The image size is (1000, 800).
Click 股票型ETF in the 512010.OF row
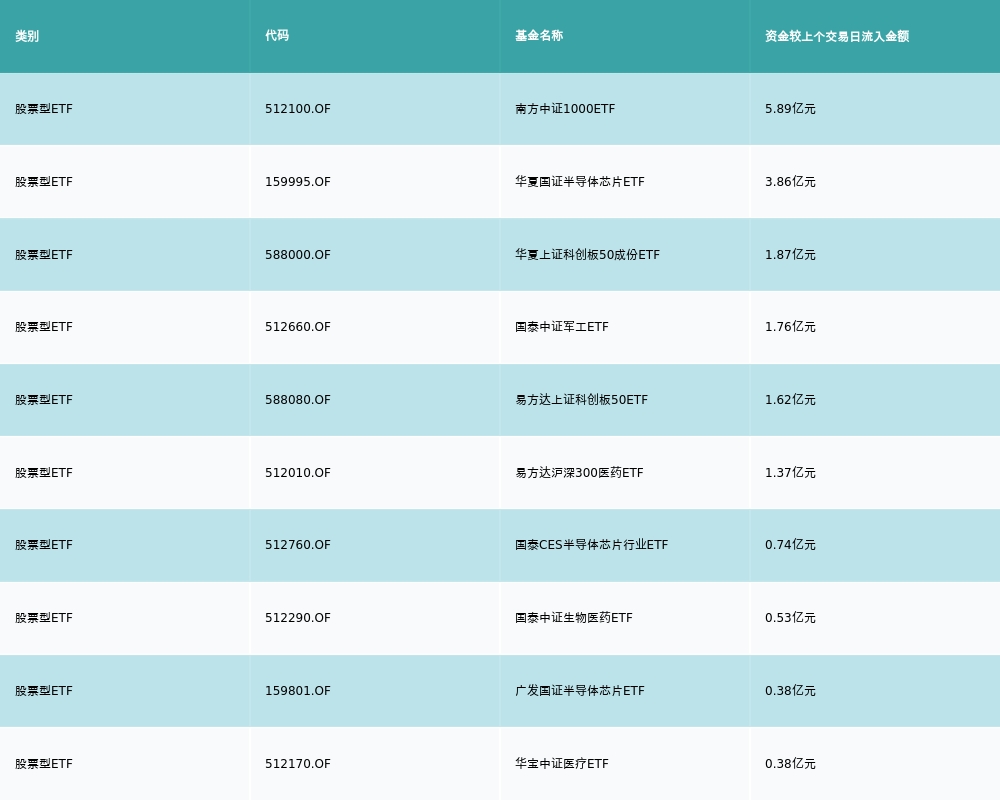pyautogui.click(x=44, y=473)
